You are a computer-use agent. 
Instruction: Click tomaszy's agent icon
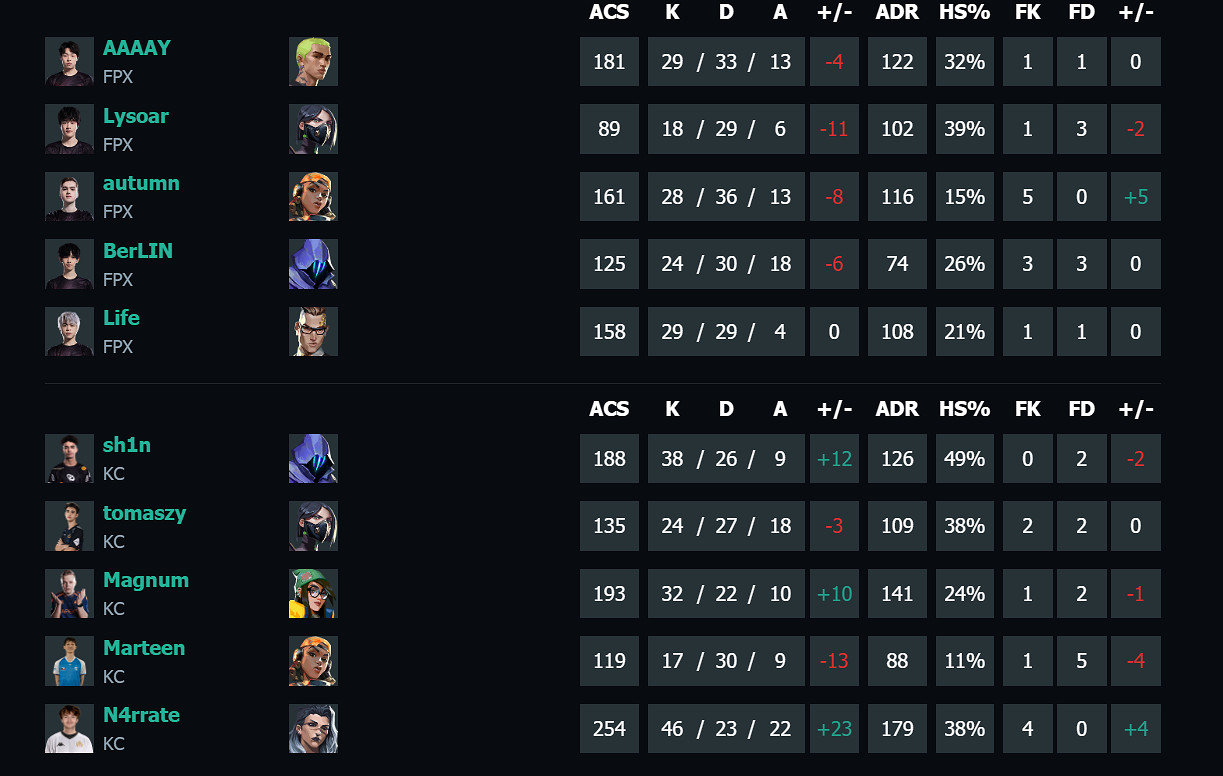313,526
